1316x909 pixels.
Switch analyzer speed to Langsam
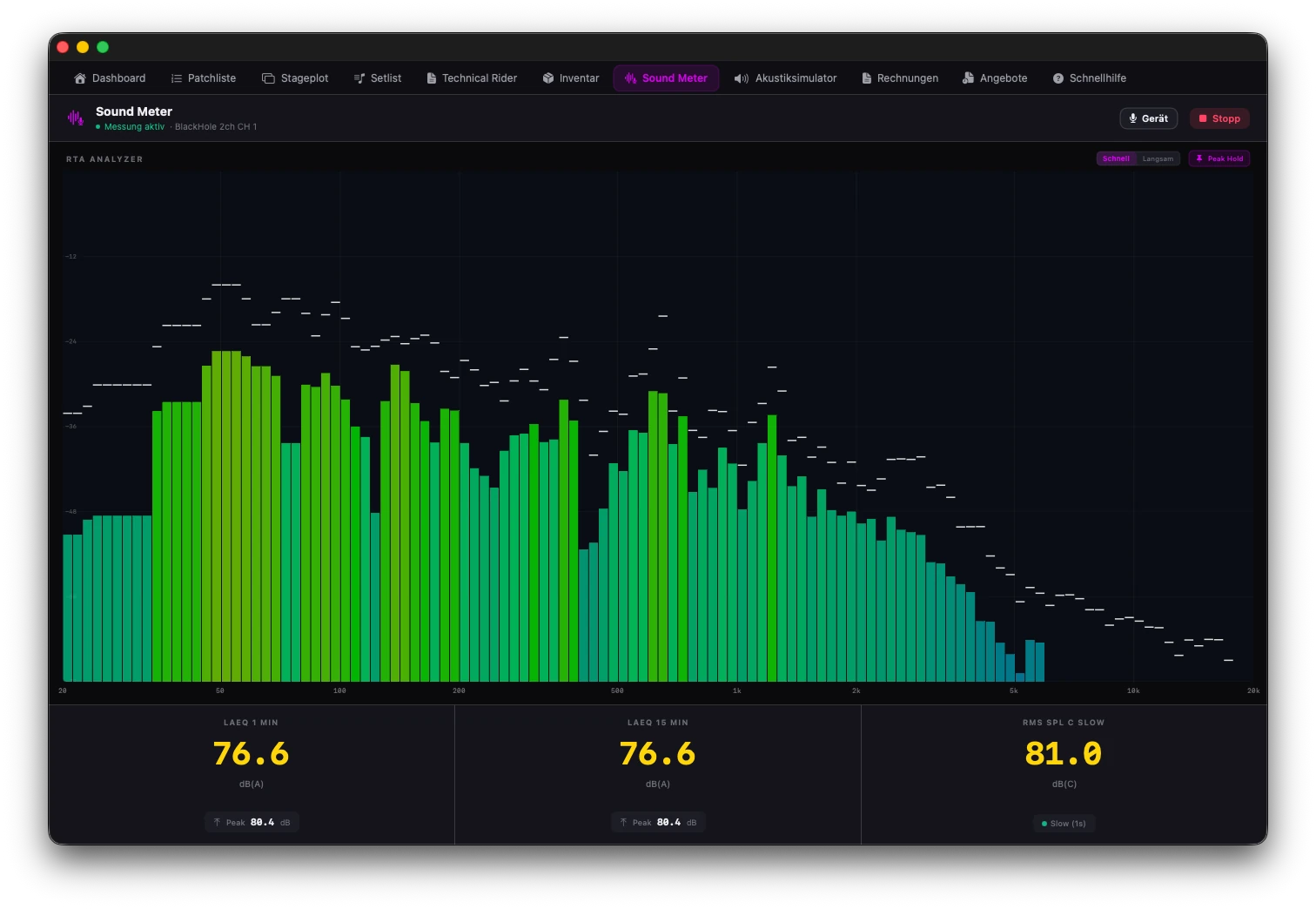click(1158, 158)
